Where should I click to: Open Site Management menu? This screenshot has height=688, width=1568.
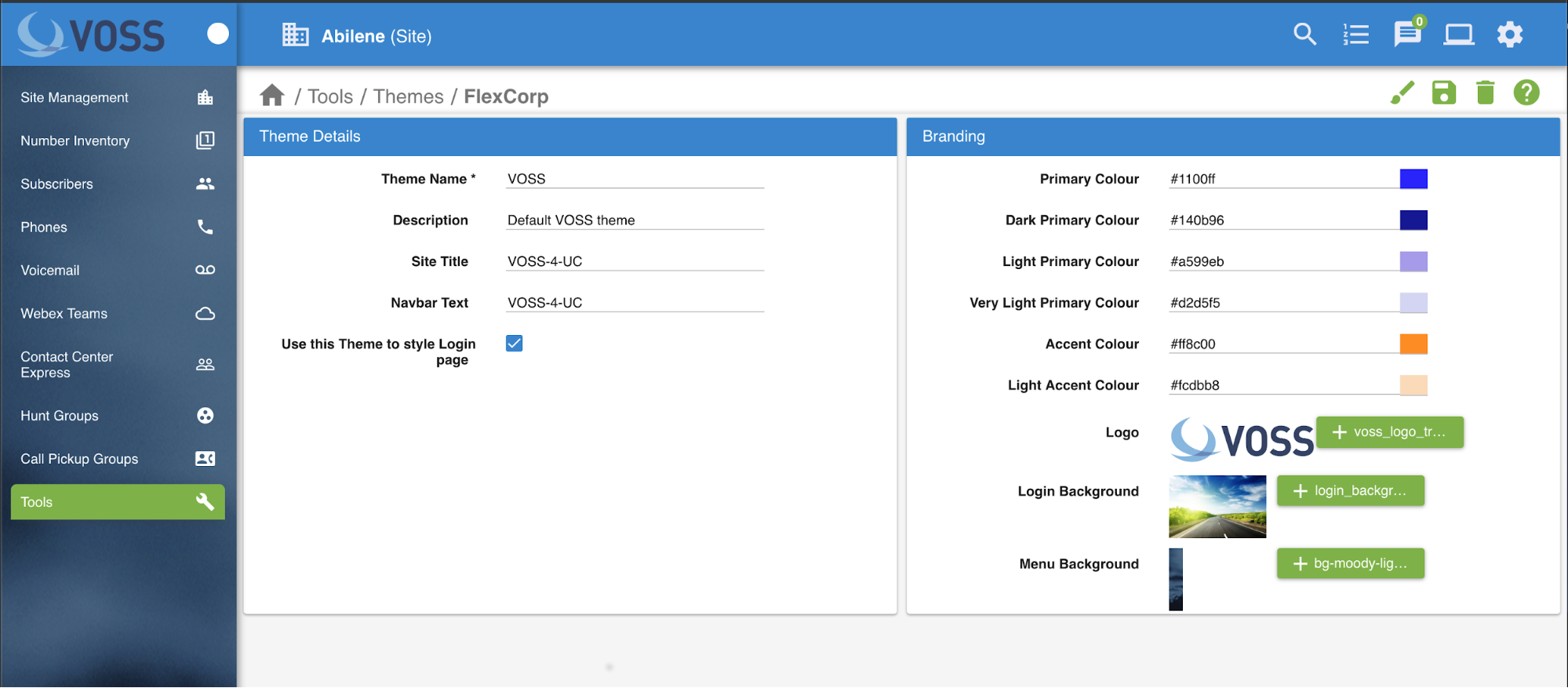118,97
